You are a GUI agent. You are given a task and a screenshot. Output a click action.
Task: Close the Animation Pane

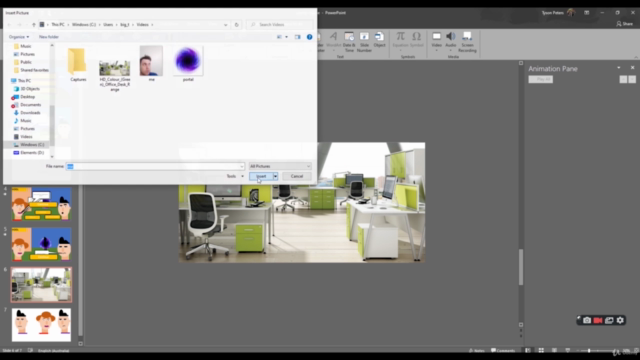tap(632, 68)
